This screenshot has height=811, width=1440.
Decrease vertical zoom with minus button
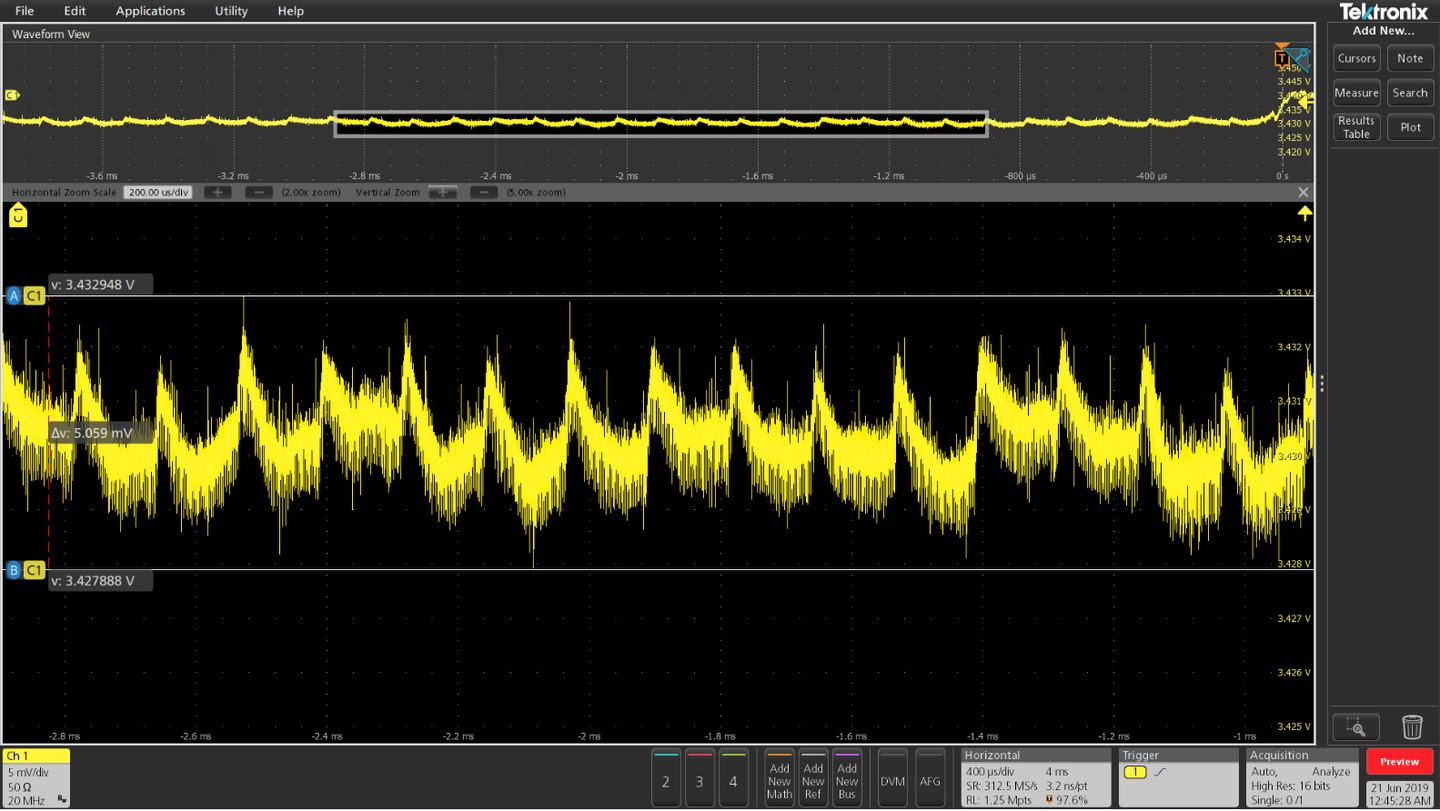tap(483, 192)
